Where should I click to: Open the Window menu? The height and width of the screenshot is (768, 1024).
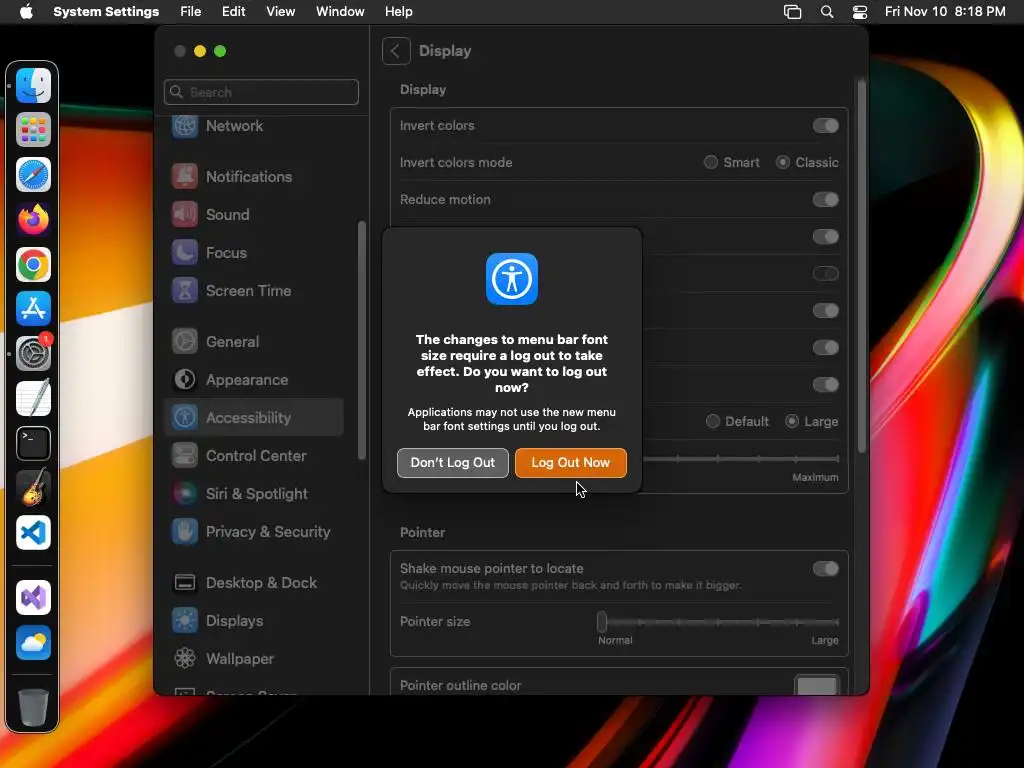[x=340, y=12]
